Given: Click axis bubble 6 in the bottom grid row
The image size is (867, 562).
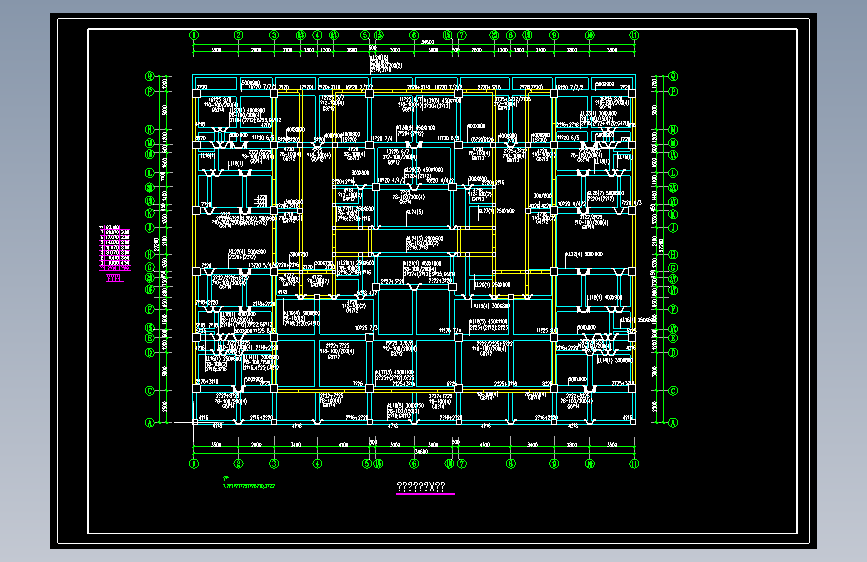Looking at the screenshot, I should click(414, 464).
